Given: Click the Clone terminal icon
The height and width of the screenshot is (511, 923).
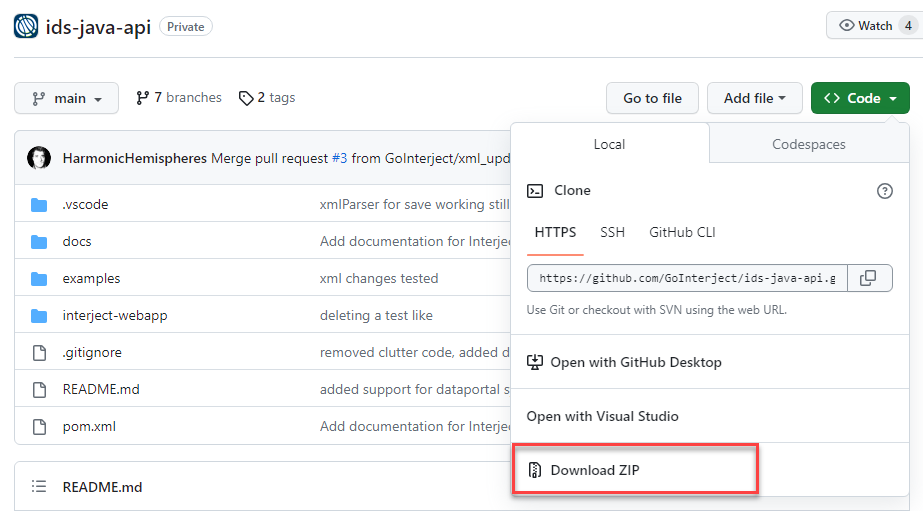Looking at the screenshot, I should point(534,191).
